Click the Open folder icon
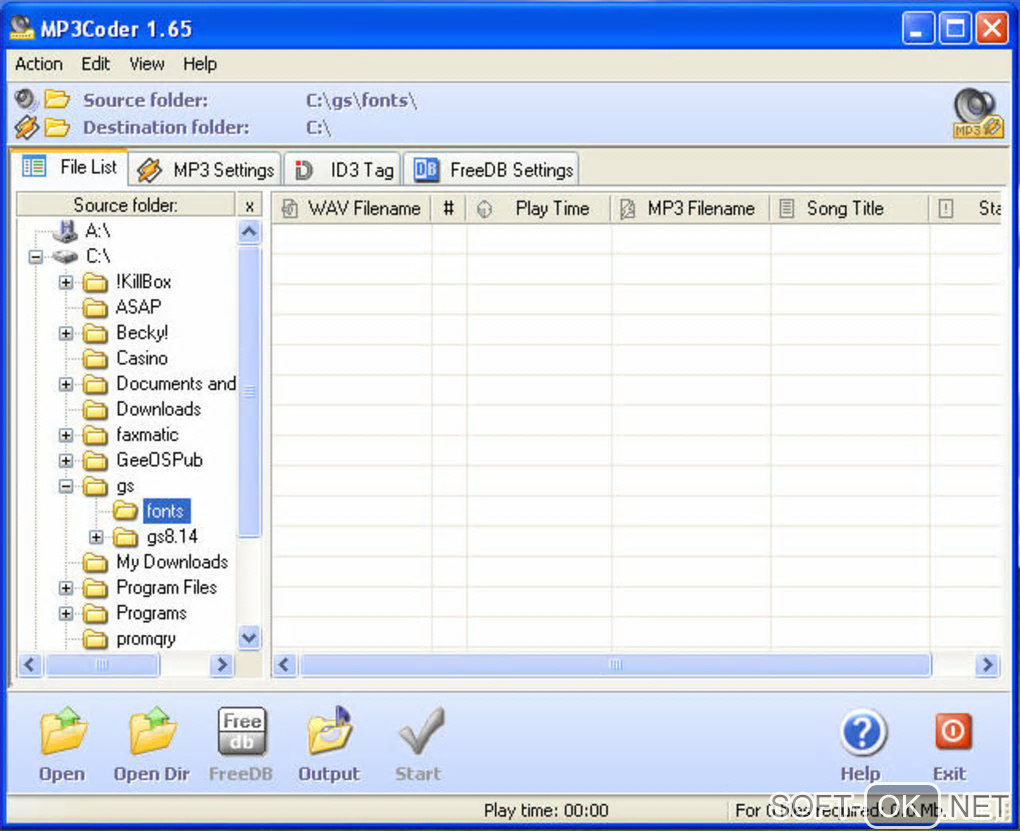1020x831 pixels. point(63,730)
